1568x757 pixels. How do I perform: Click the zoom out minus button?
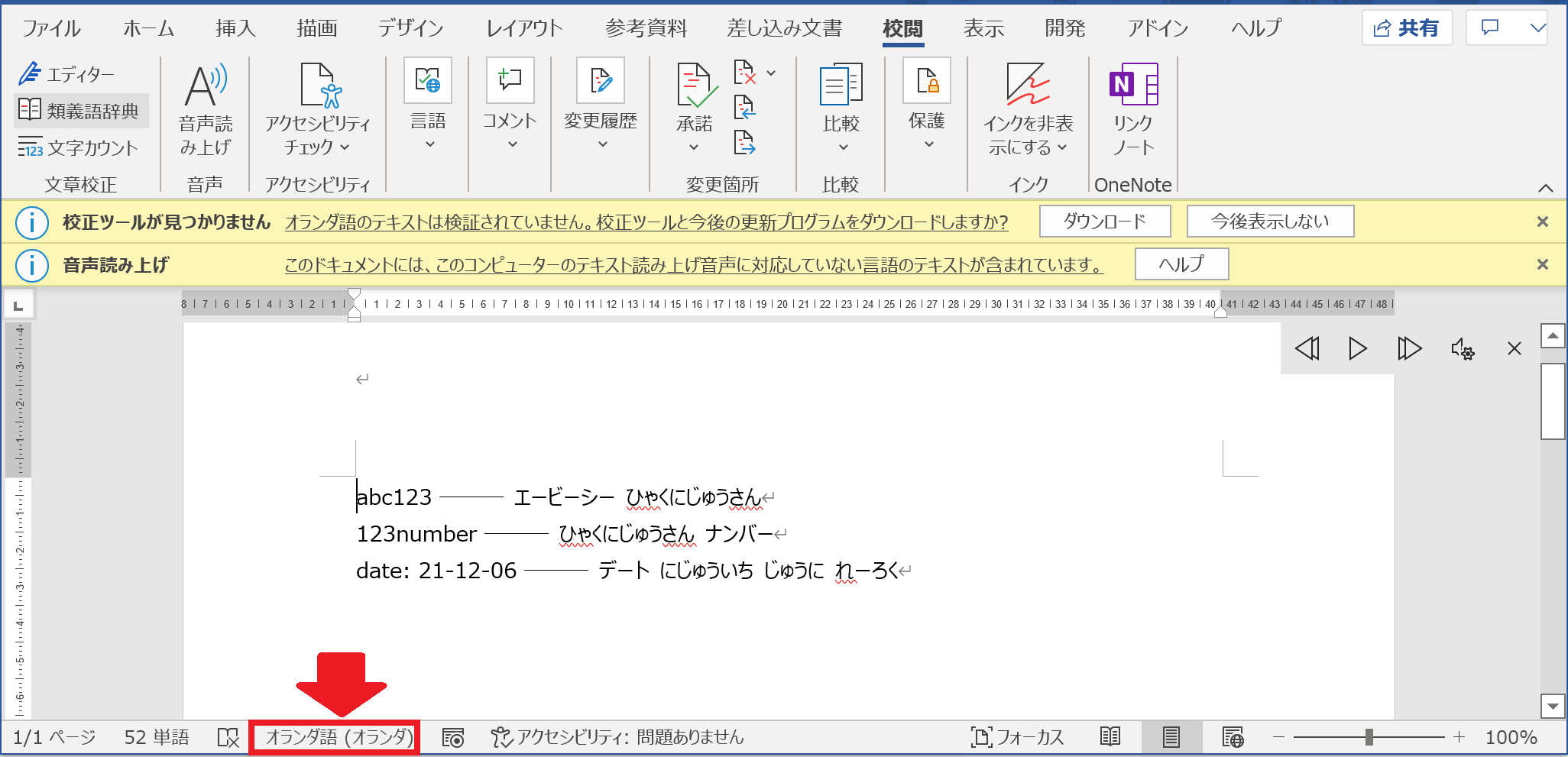tap(1278, 737)
